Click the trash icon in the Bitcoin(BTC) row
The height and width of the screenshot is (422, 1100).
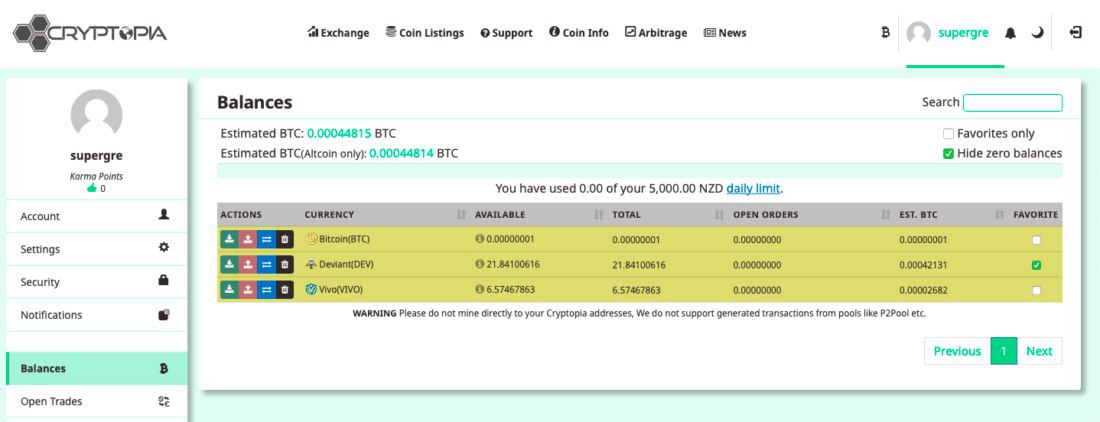coord(284,239)
